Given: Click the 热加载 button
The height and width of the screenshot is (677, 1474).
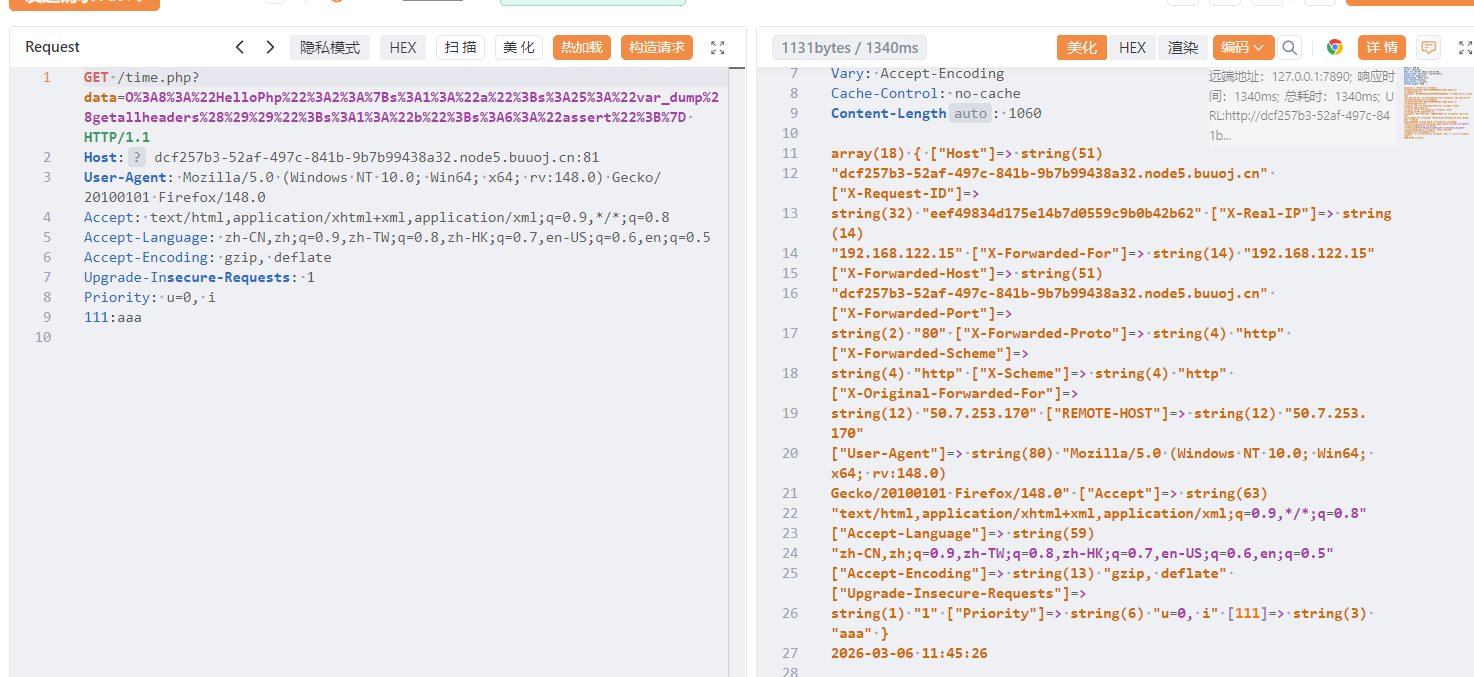Looking at the screenshot, I should click(581, 47).
